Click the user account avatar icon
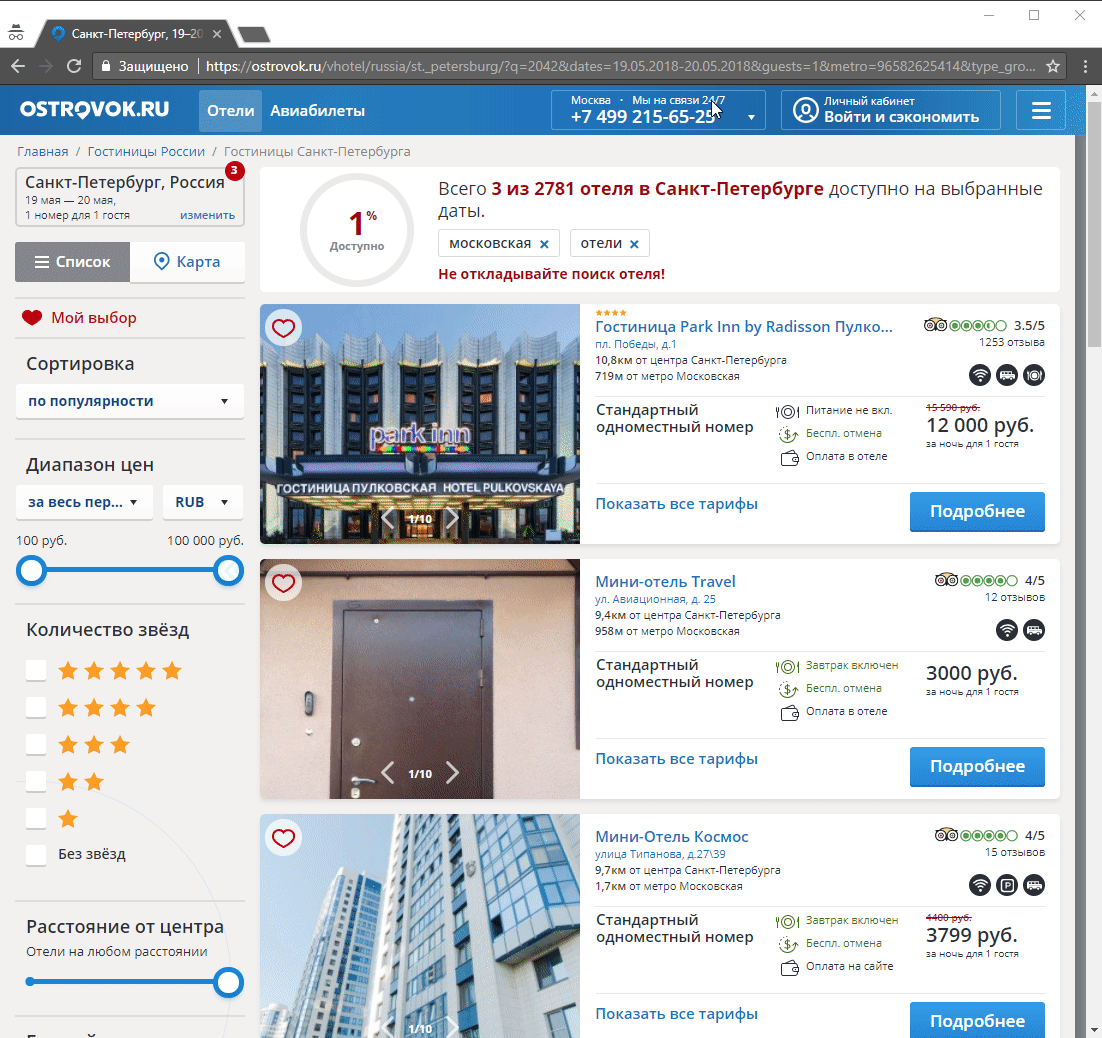This screenshot has width=1102, height=1038. click(x=805, y=110)
